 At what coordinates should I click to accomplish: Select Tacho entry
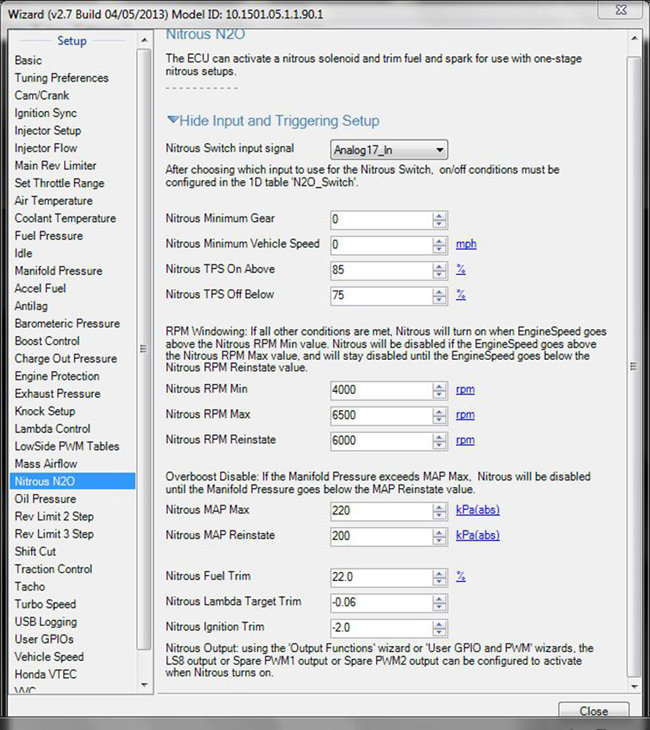pos(30,587)
